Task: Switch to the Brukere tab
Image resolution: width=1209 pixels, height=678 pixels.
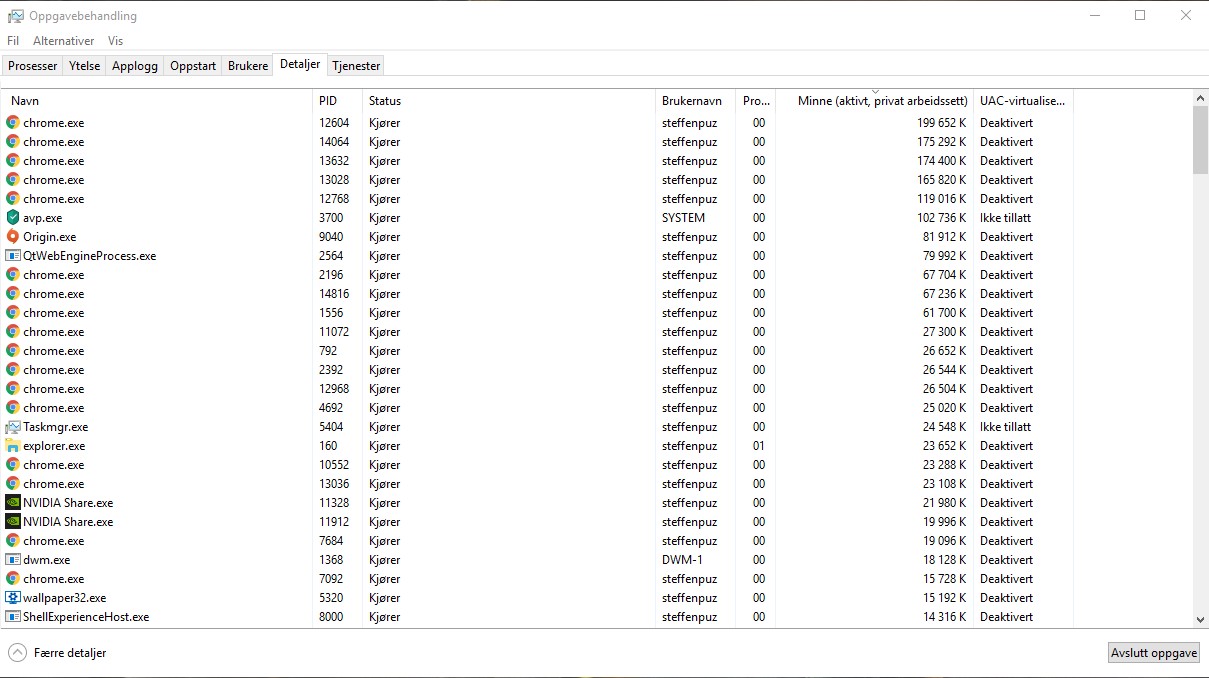Action: [x=248, y=66]
